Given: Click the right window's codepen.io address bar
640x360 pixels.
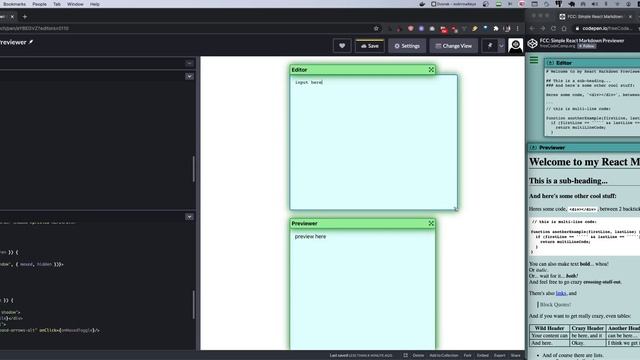Looking at the screenshot, I should tap(606, 29).
